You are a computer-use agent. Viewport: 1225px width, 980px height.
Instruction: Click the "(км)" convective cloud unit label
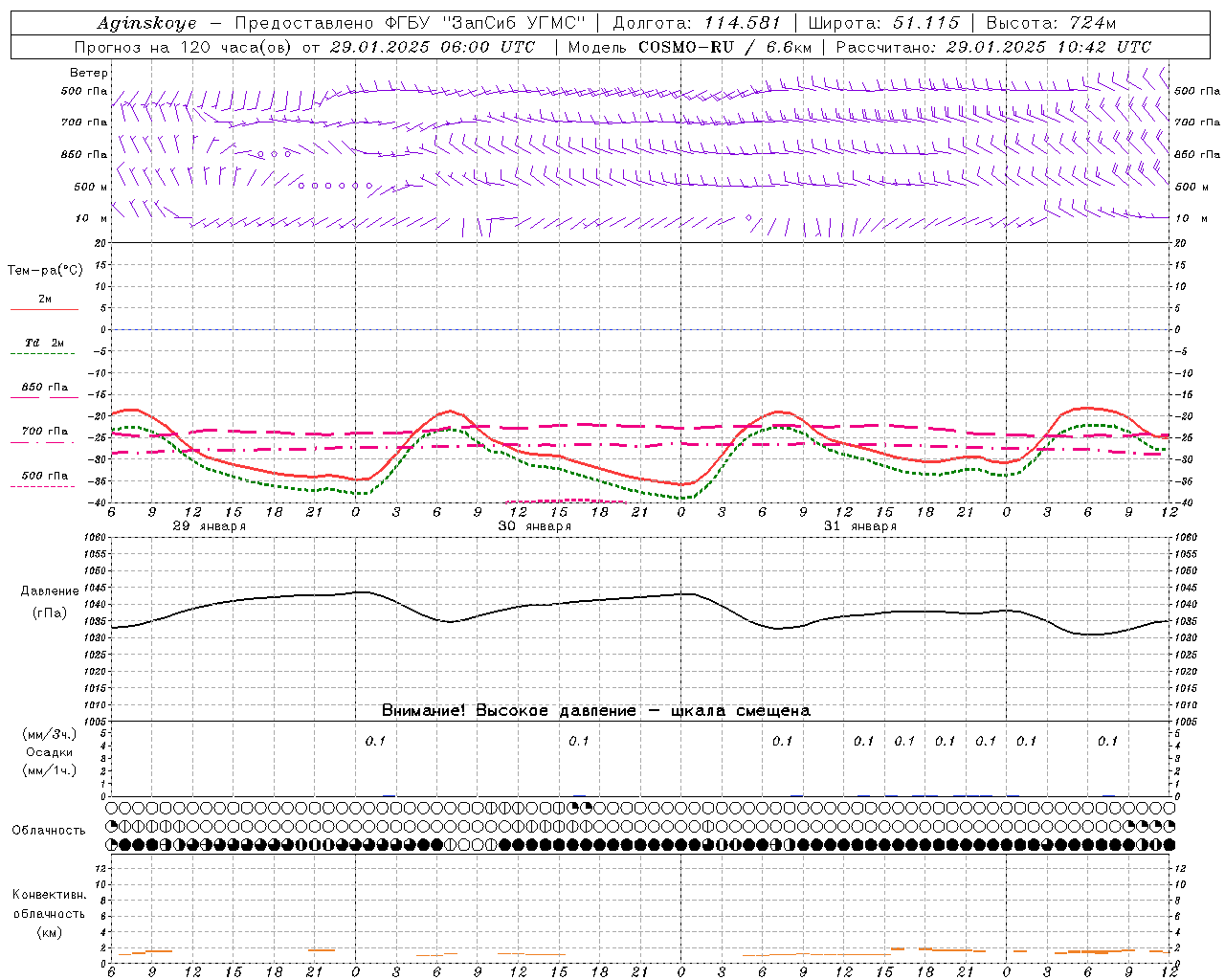tap(50, 932)
